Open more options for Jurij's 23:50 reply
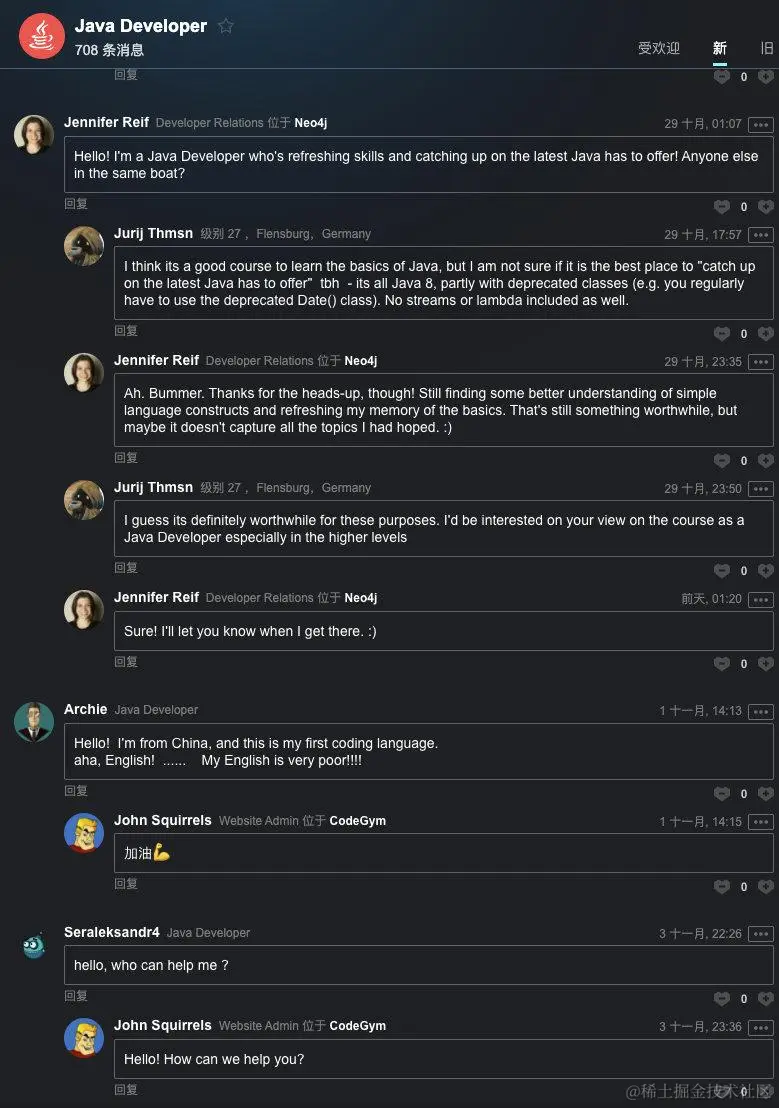 click(x=761, y=489)
